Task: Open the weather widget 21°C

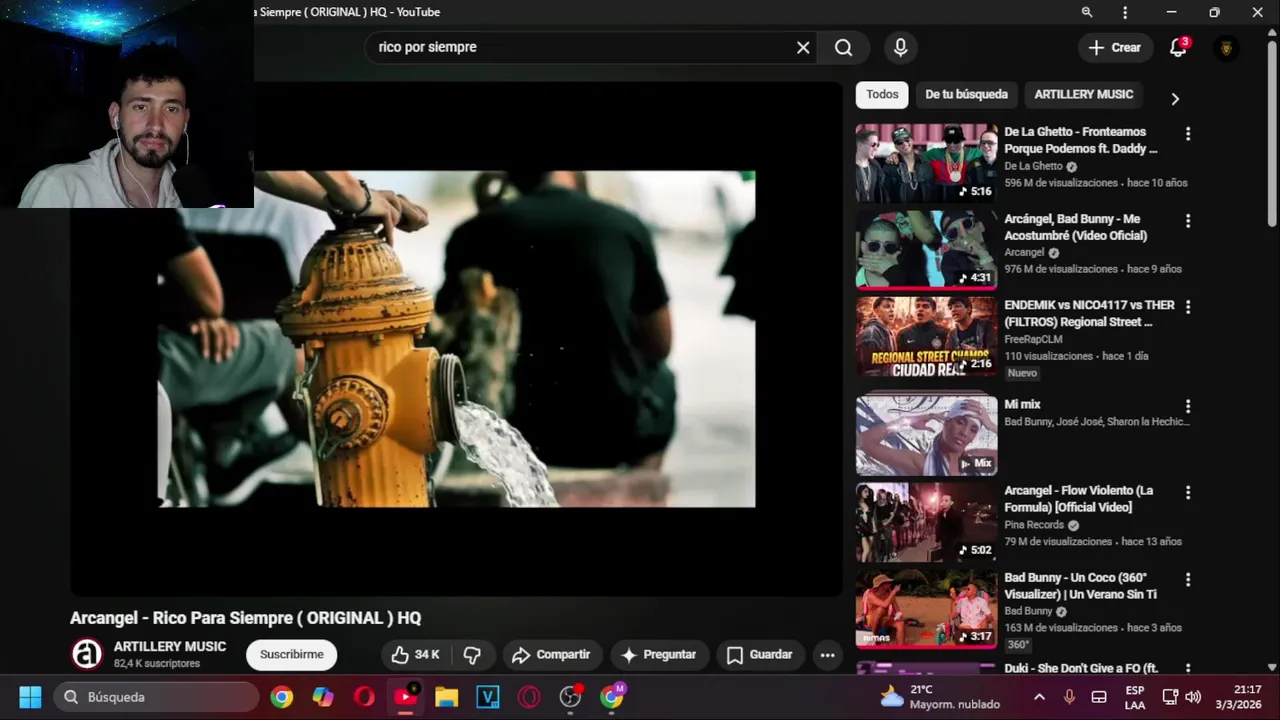Action: (x=940, y=697)
